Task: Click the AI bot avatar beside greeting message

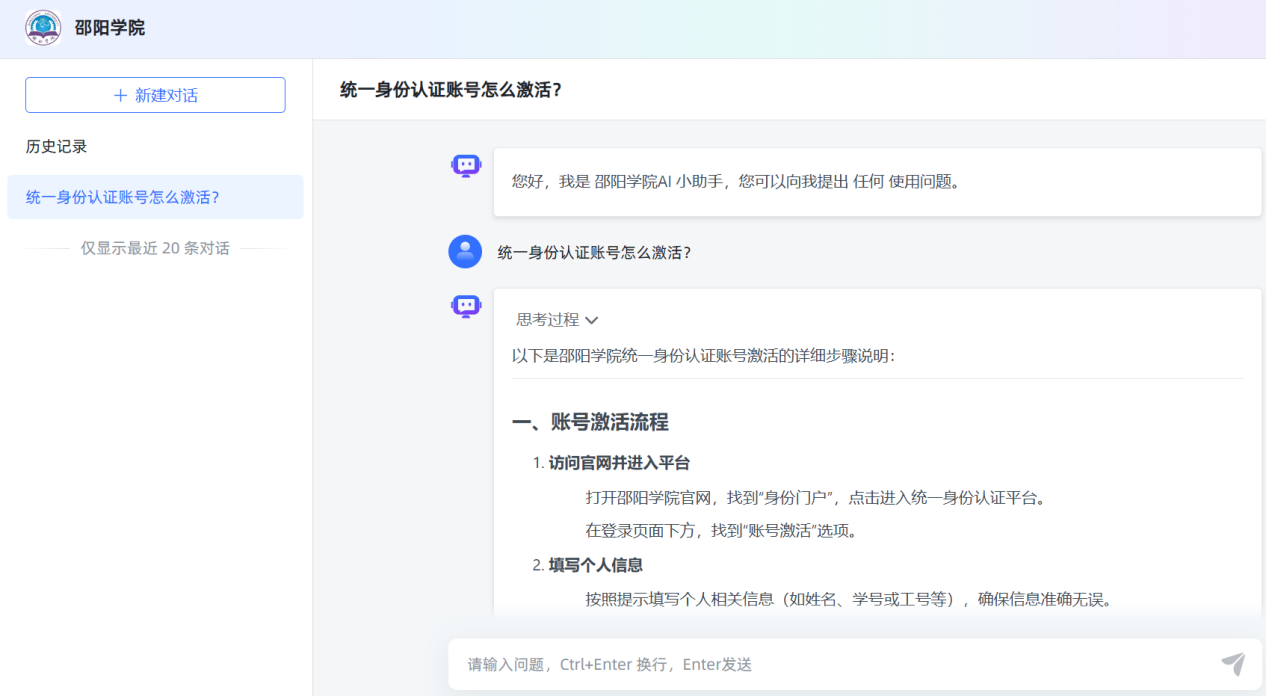Action: [466, 166]
